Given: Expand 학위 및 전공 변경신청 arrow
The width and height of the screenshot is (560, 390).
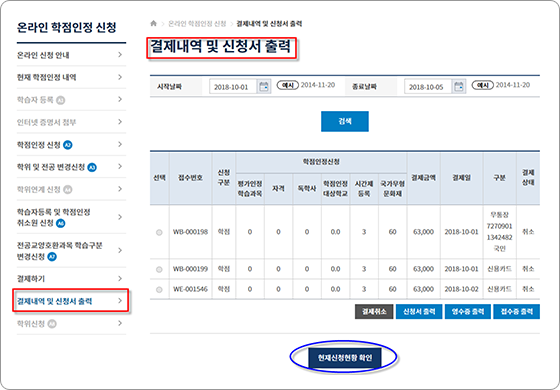Looking at the screenshot, I should [x=120, y=166].
